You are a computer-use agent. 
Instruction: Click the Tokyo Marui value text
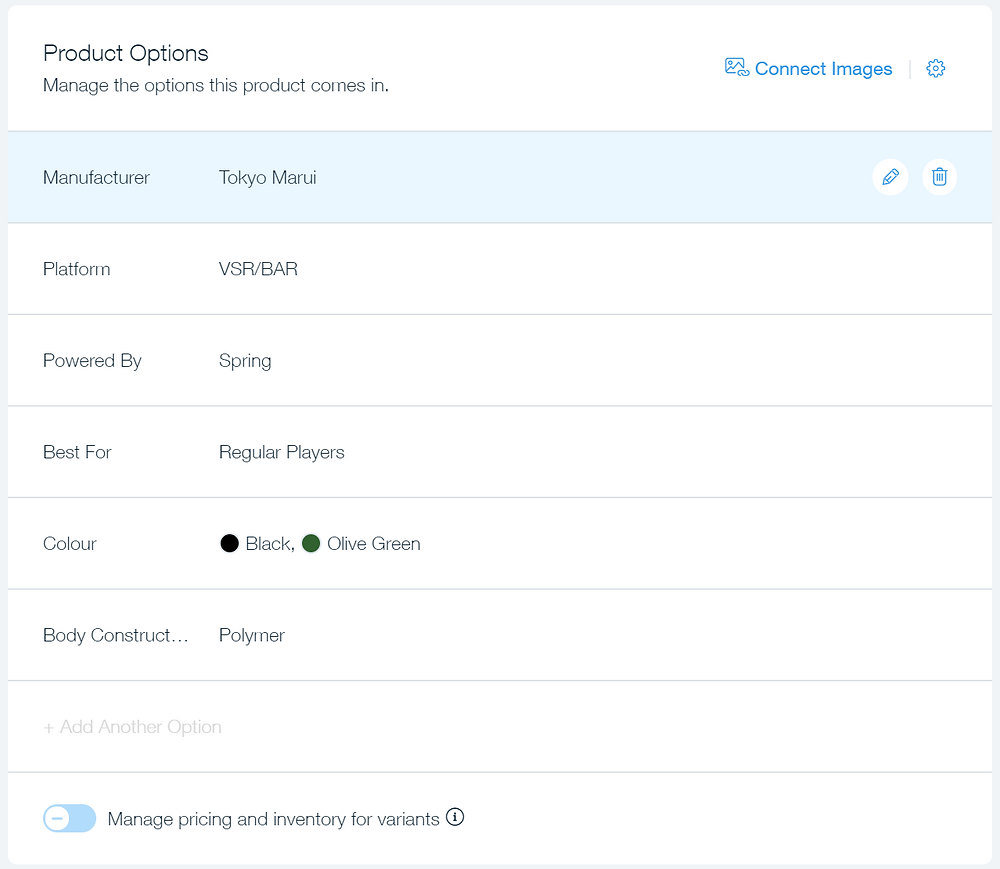[267, 177]
